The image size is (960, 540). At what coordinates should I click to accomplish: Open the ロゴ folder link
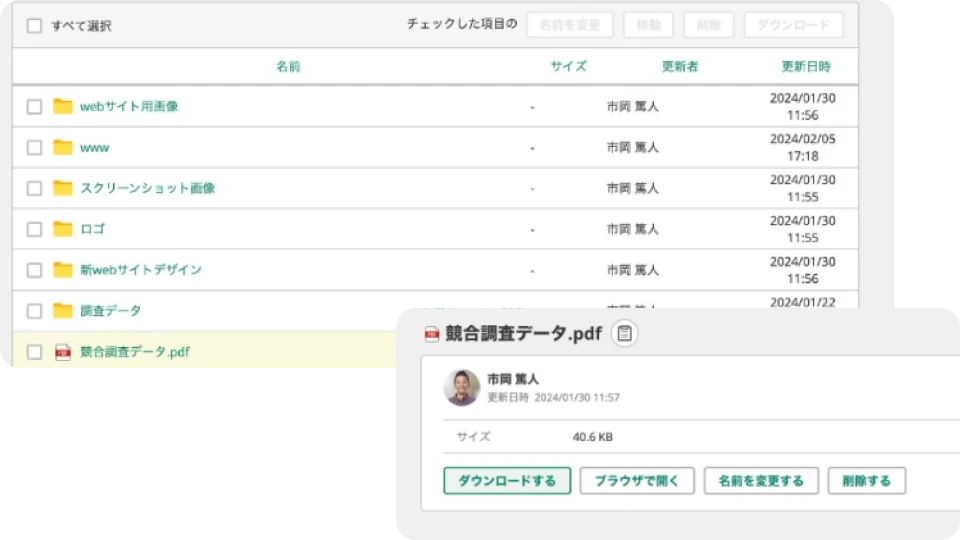(x=92, y=229)
